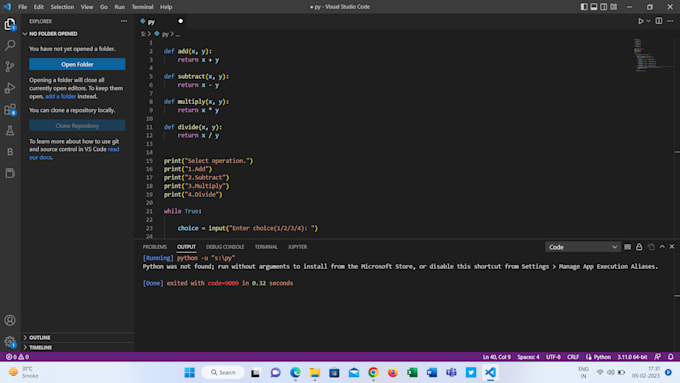This screenshot has width=680, height=383.
Task: Open the Terminal menu
Action: click(142, 7)
